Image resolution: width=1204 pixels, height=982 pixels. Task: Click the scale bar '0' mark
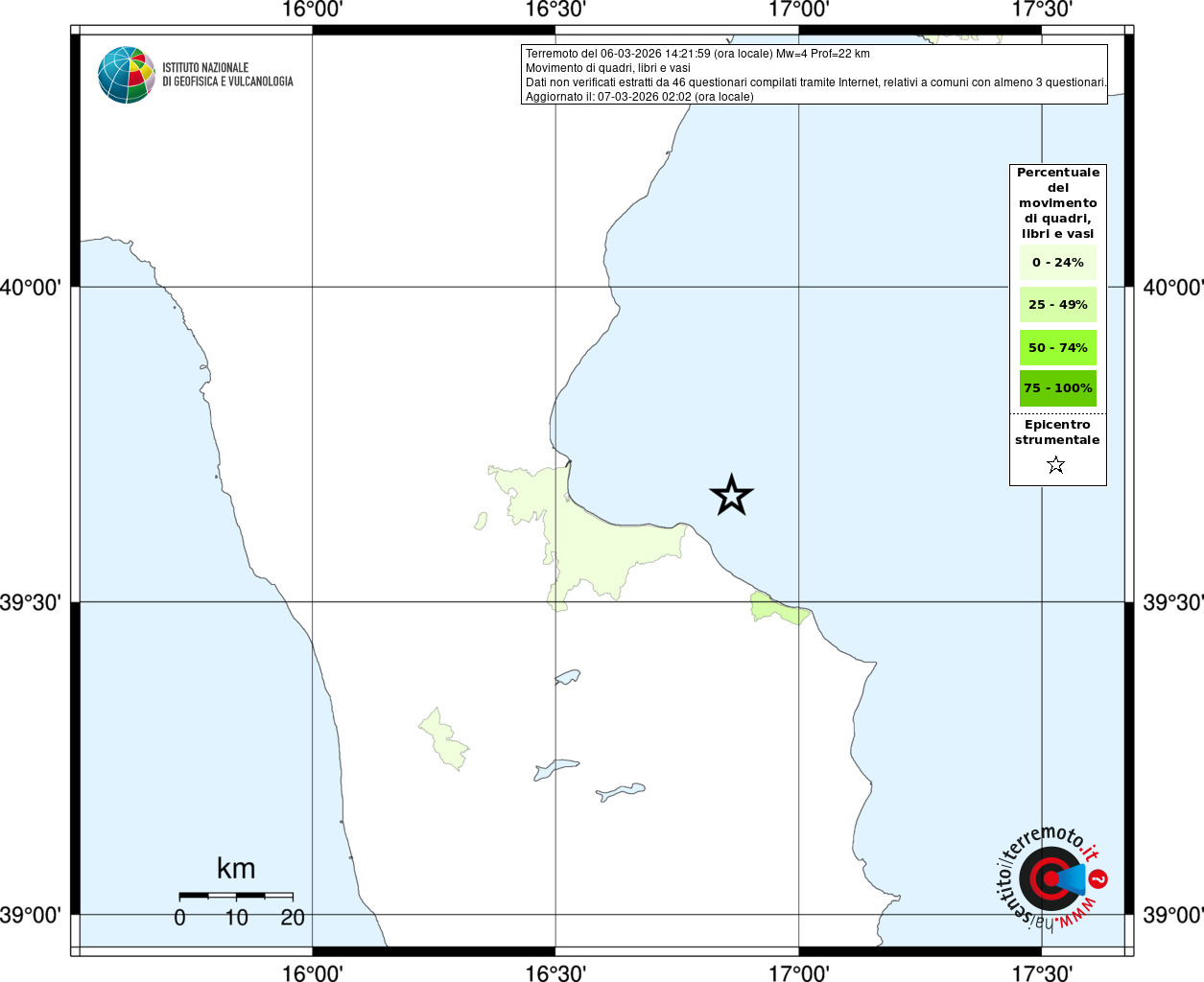[x=179, y=918]
